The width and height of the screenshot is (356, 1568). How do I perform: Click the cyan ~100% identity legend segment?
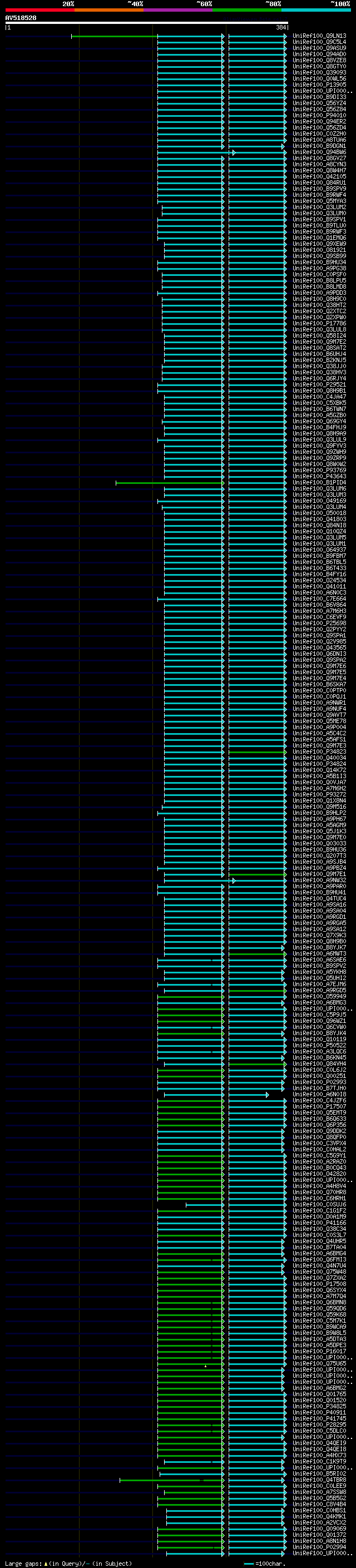pyautogui.click(x=316, y=11)
